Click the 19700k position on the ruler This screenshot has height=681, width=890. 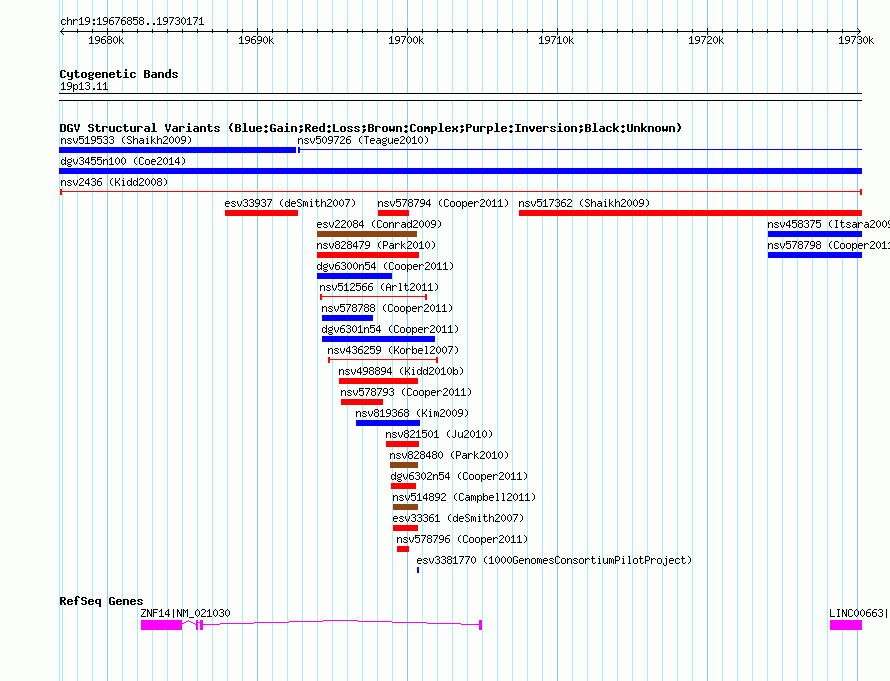[x=406, y=40]
